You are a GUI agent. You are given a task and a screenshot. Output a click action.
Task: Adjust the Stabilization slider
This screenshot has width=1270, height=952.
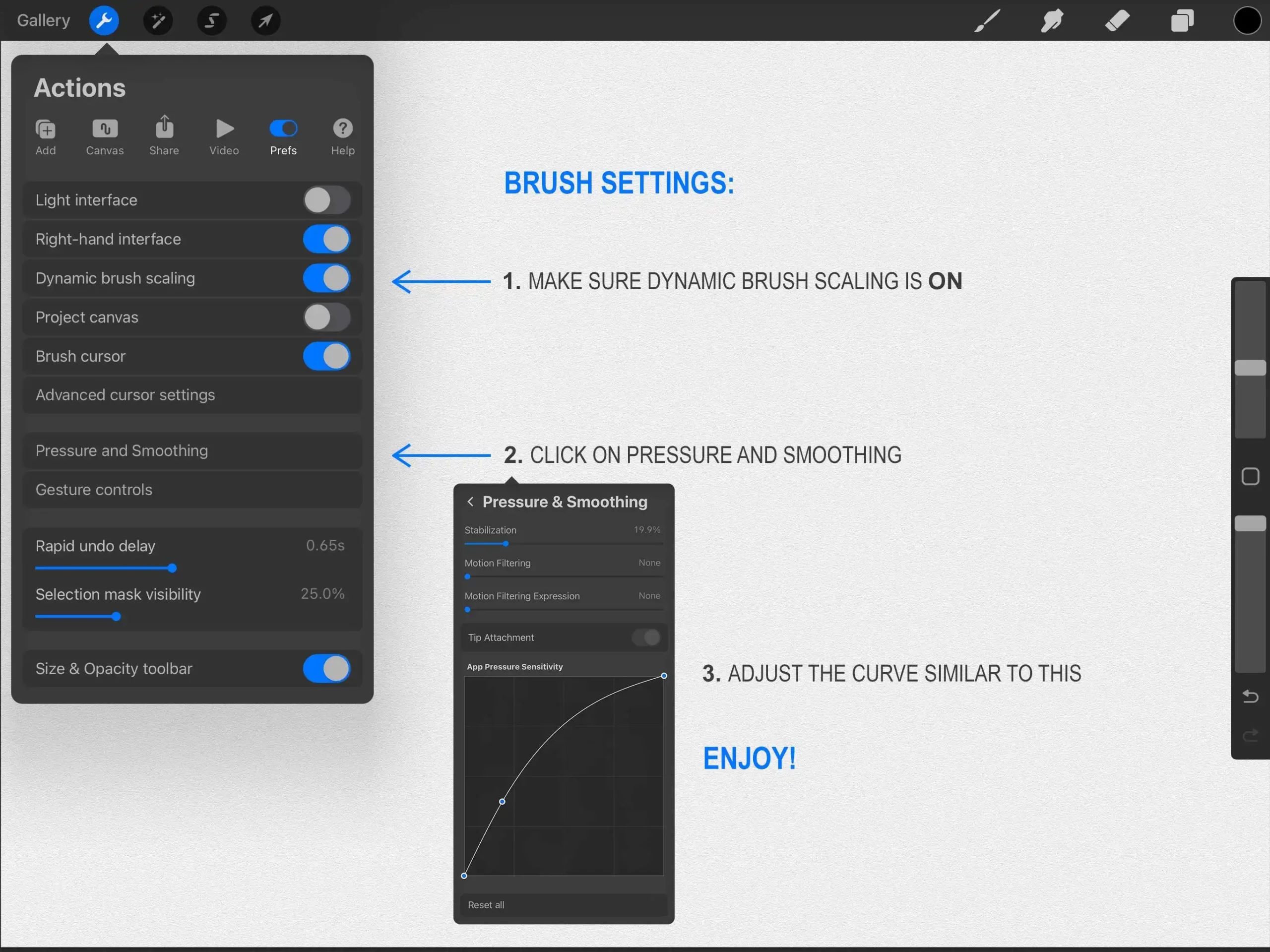click(x=505, y=543)
